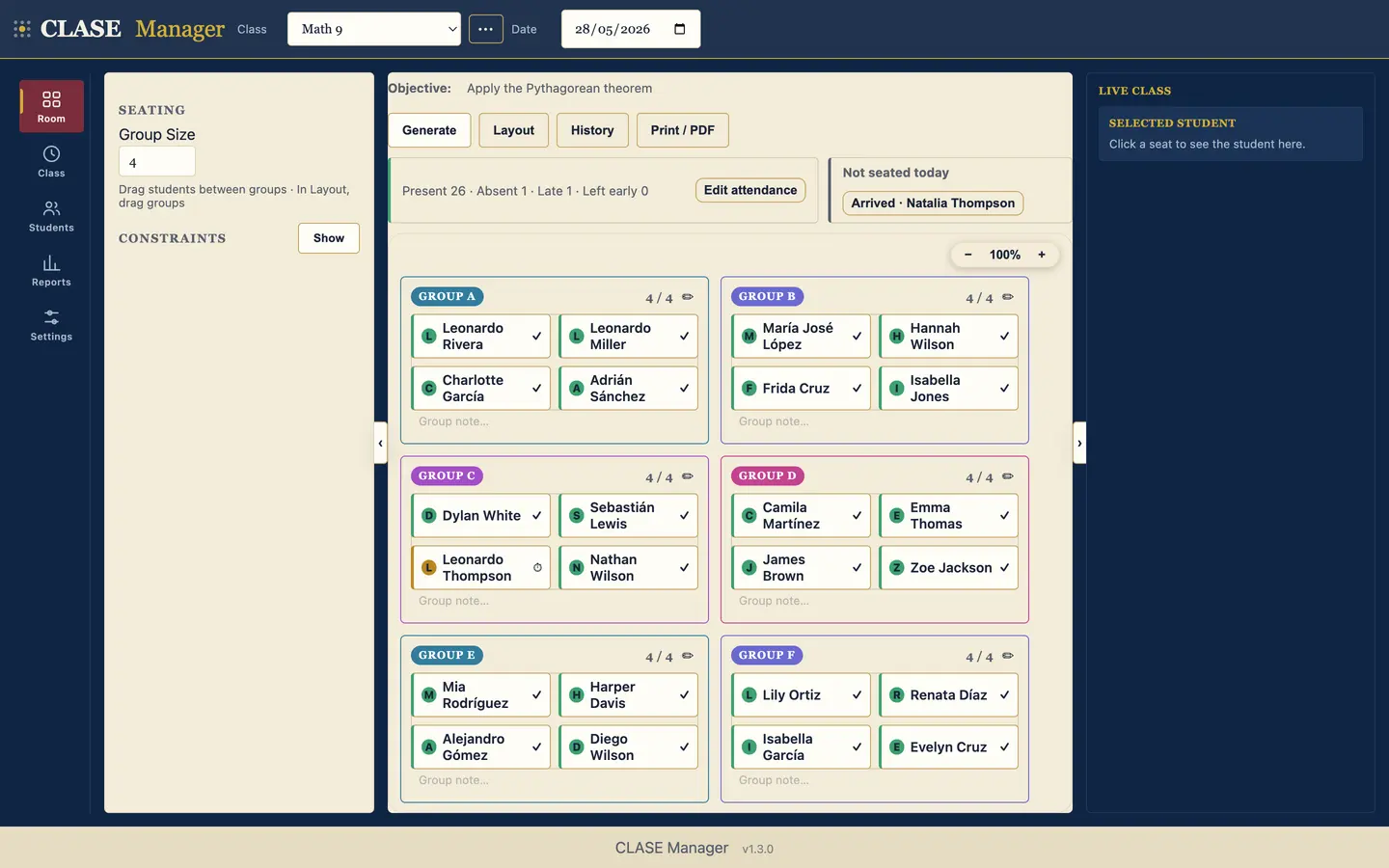Select Sebastián Lewis seat card

coord(628,516)
